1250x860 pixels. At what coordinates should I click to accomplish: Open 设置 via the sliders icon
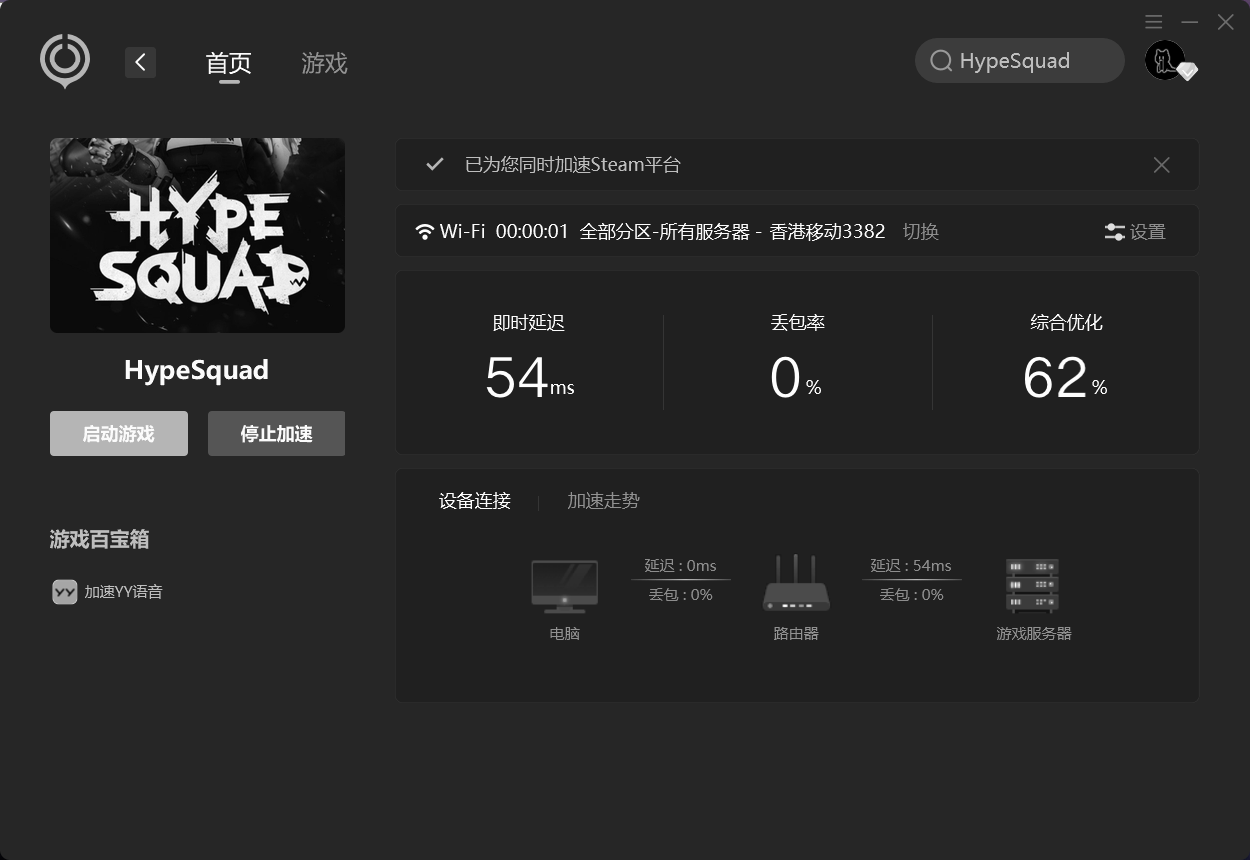(1135, 231)
